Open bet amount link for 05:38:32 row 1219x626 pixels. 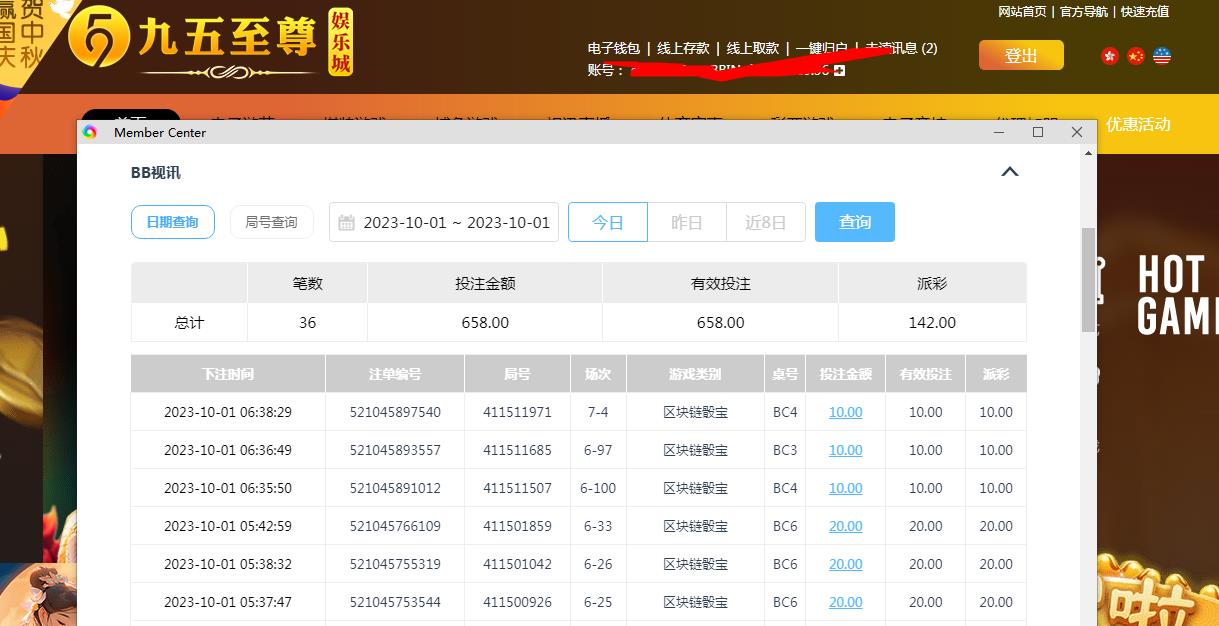(846, 564)
